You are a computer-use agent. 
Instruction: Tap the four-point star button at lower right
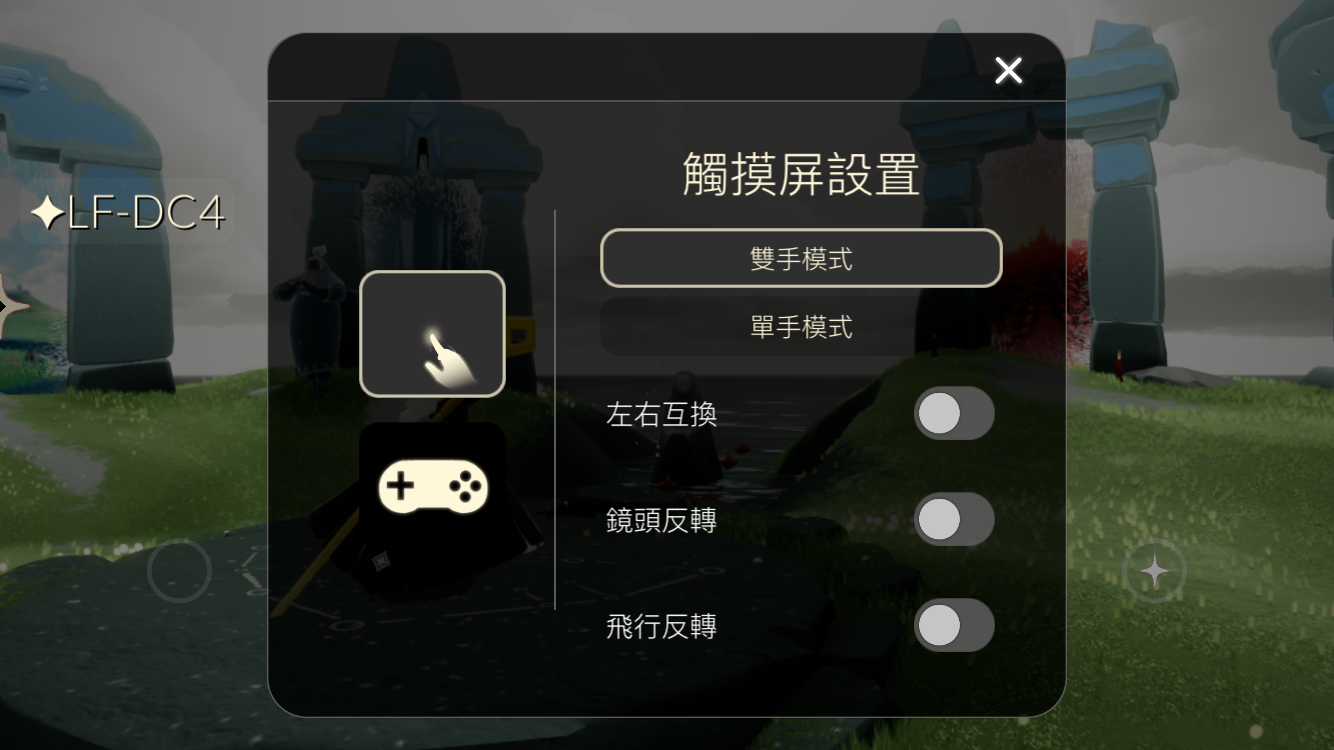pyautogui.click(x=1154, y=572)
